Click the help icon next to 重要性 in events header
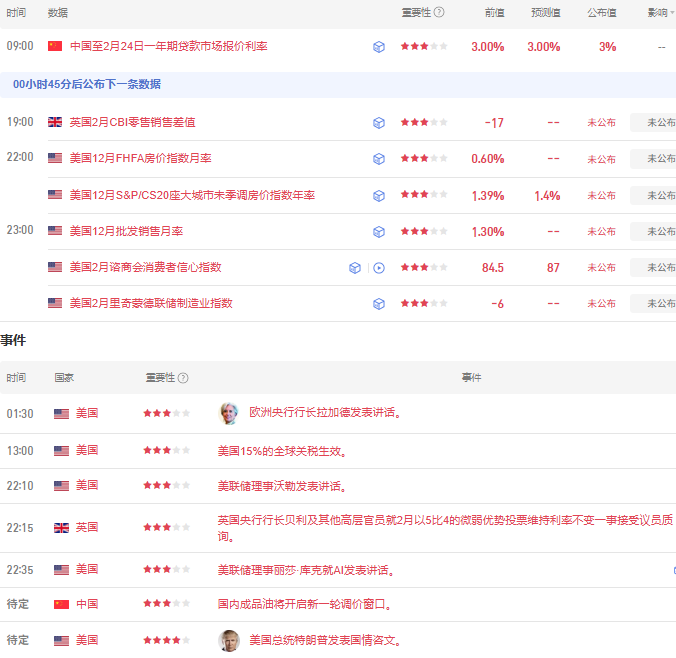This screenshot has width=676, height=658. 183,378
